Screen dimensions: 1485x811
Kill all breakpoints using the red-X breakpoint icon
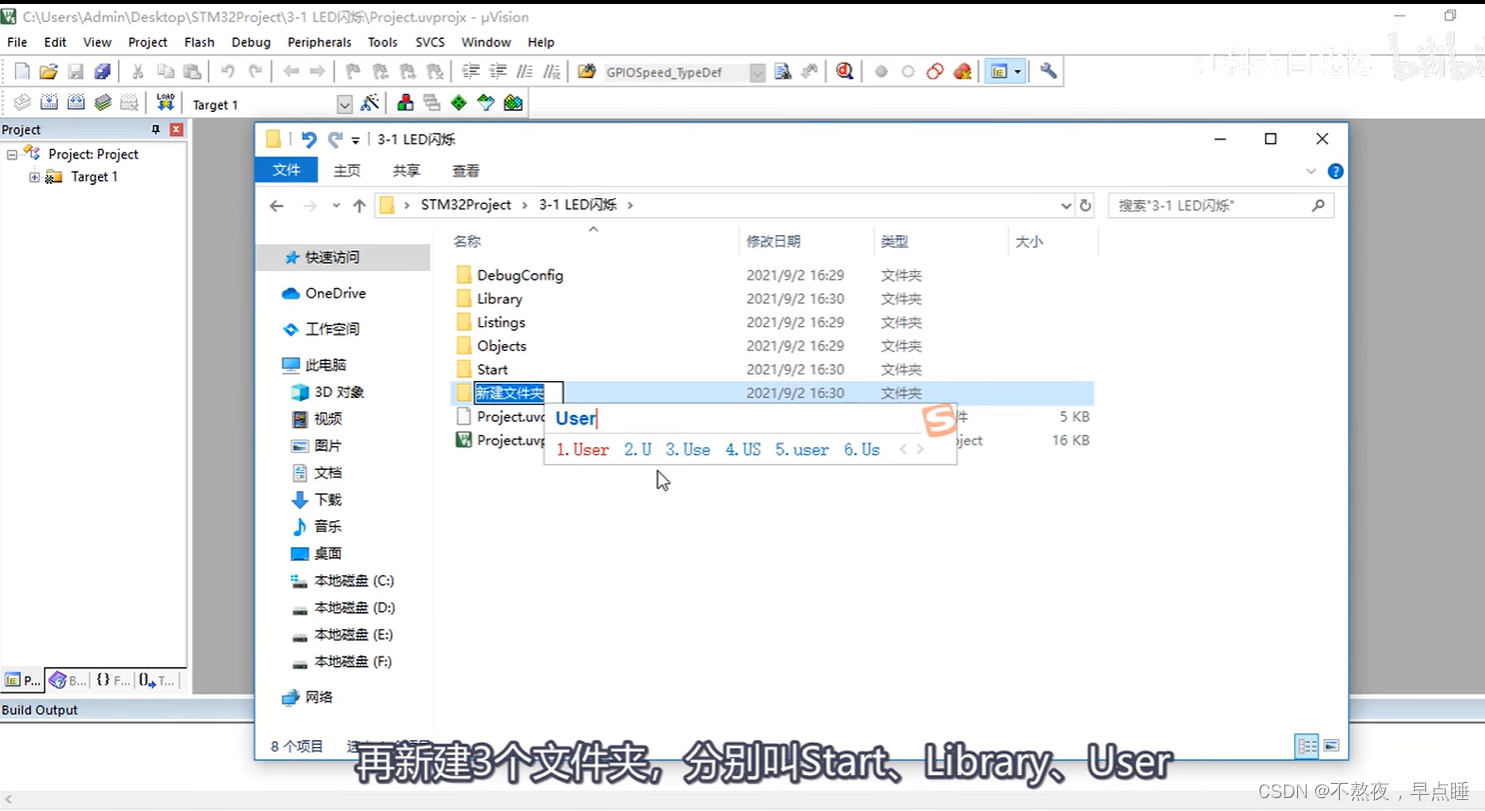tap(962, 71)
